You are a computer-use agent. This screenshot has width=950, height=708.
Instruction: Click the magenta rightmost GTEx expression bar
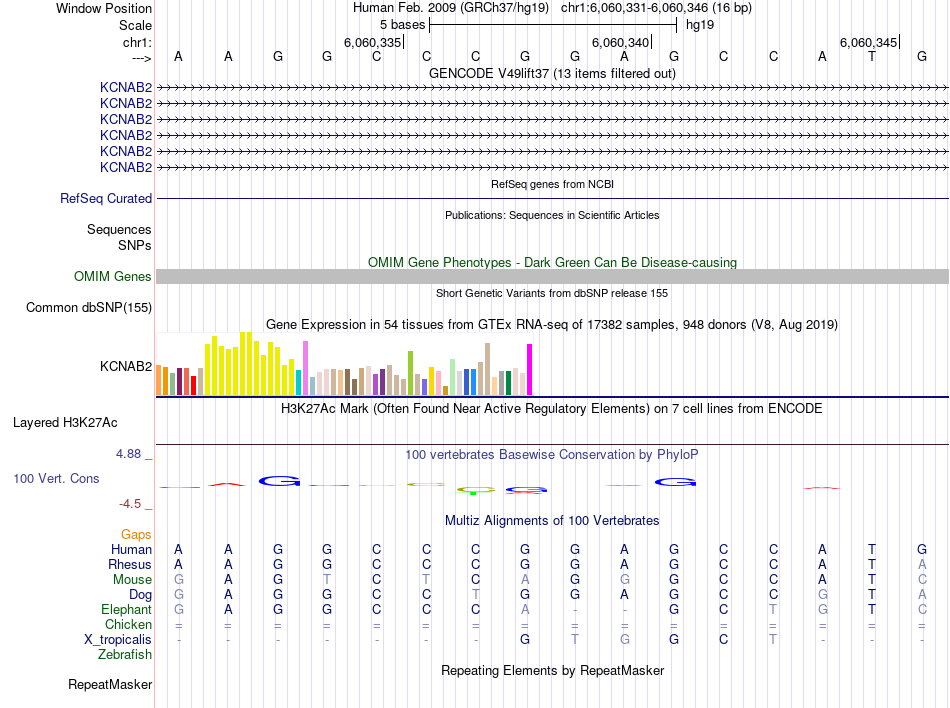[x=530, y=369]
